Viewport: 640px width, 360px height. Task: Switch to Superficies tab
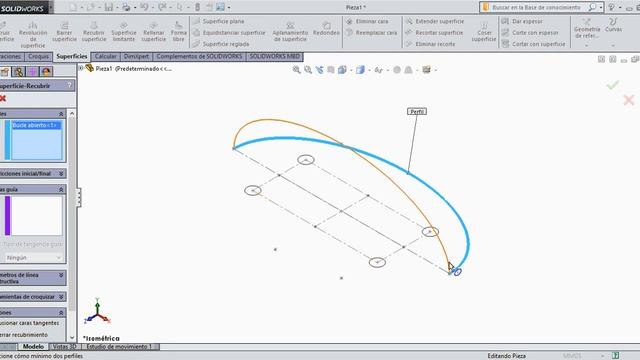(72, 57)
